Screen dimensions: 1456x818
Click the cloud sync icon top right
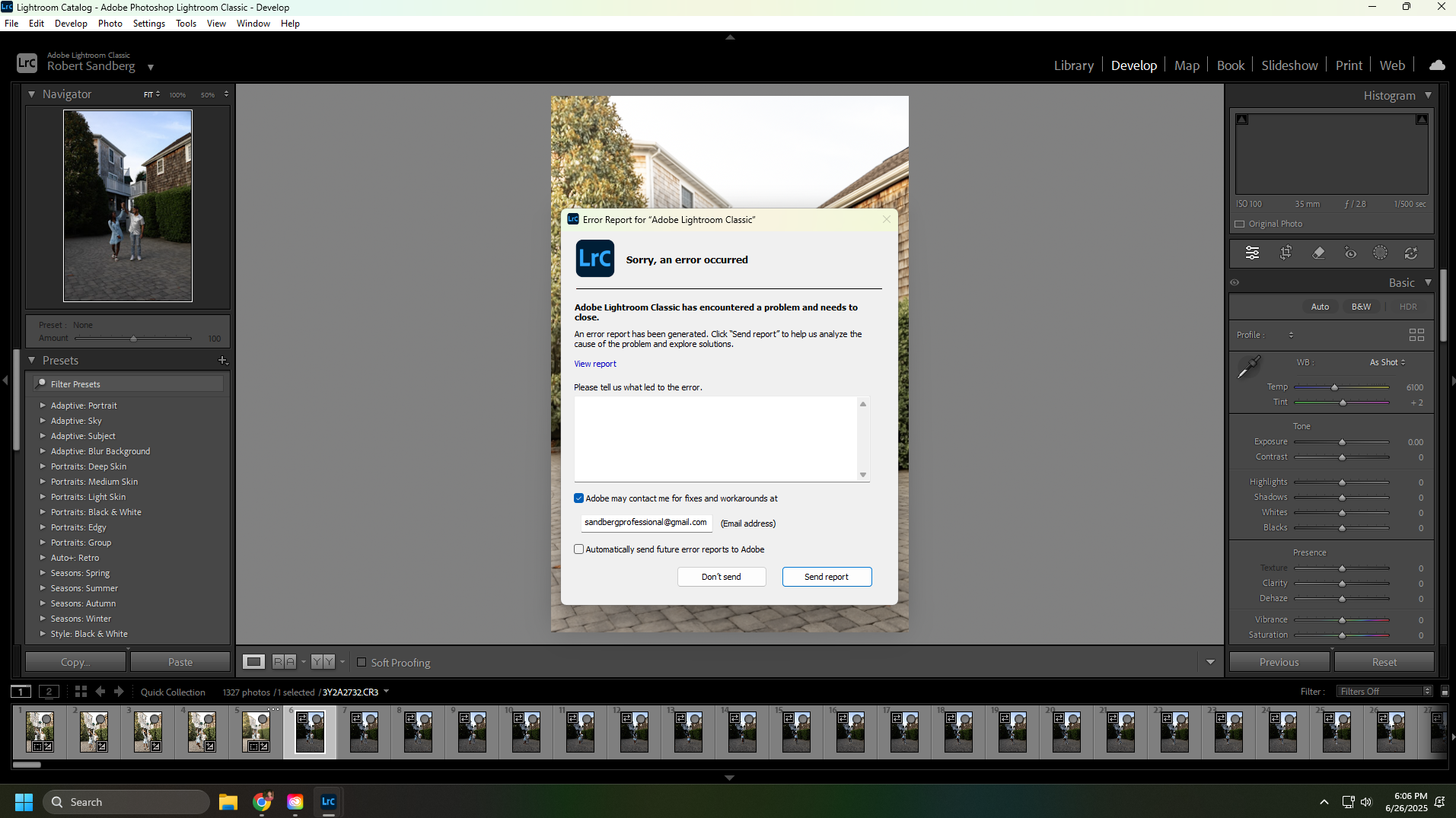(1436, 65)
